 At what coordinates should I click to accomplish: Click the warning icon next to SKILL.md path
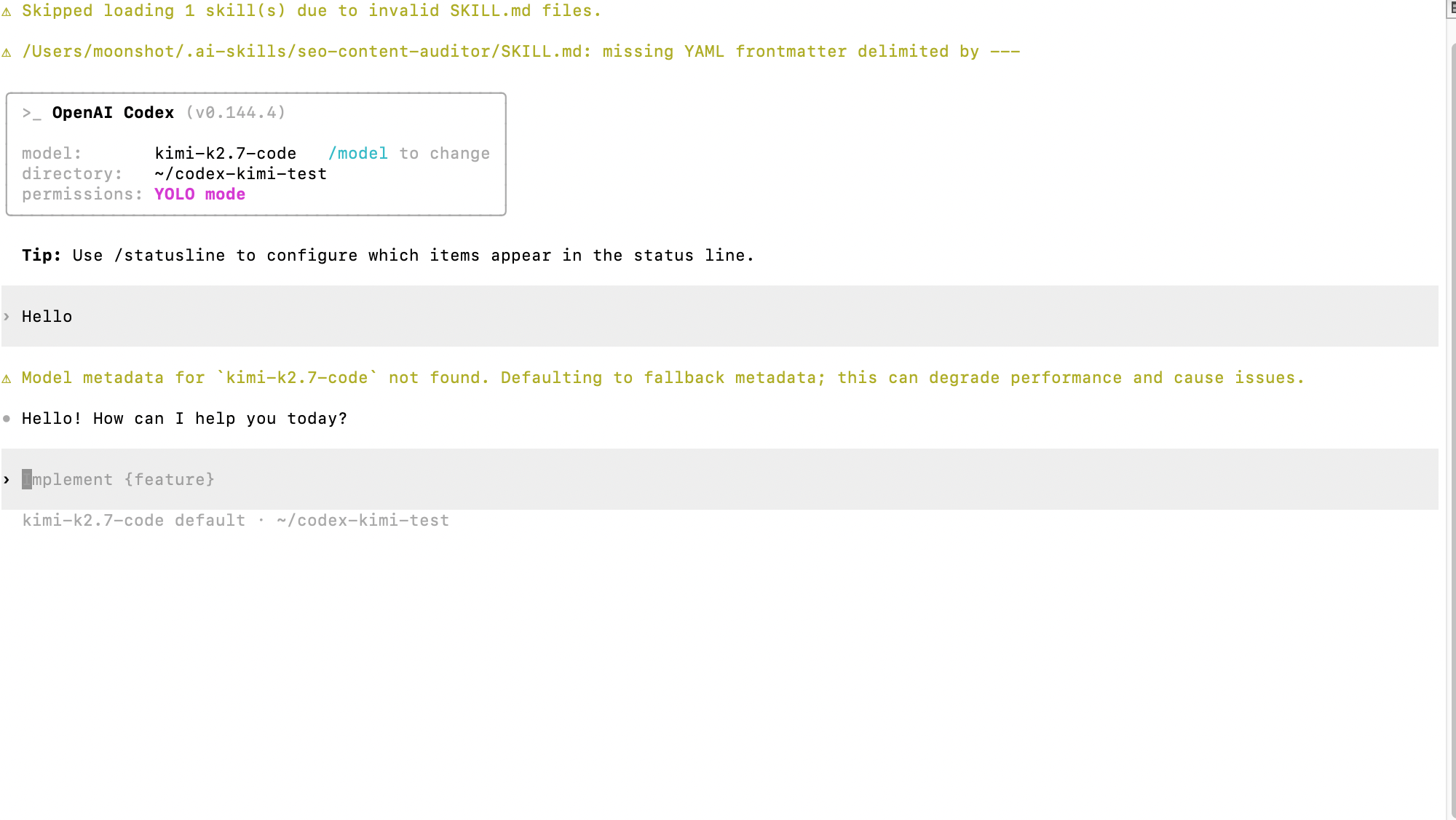pos(7,52)
